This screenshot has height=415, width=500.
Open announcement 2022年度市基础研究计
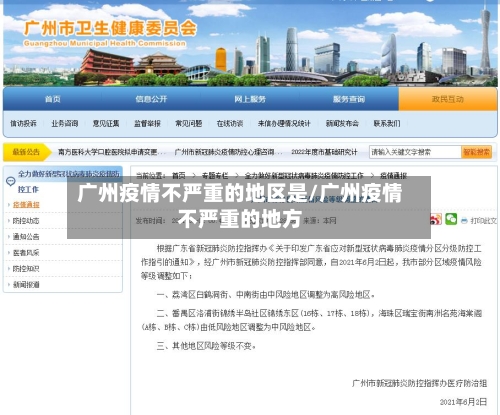[324, 152]
